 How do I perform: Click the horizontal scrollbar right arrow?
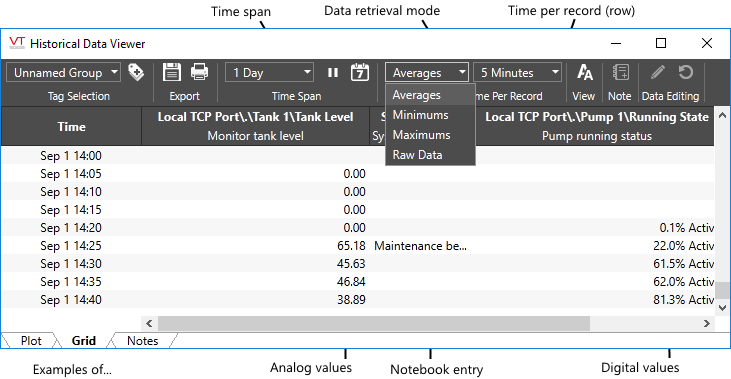coord(707,323)
